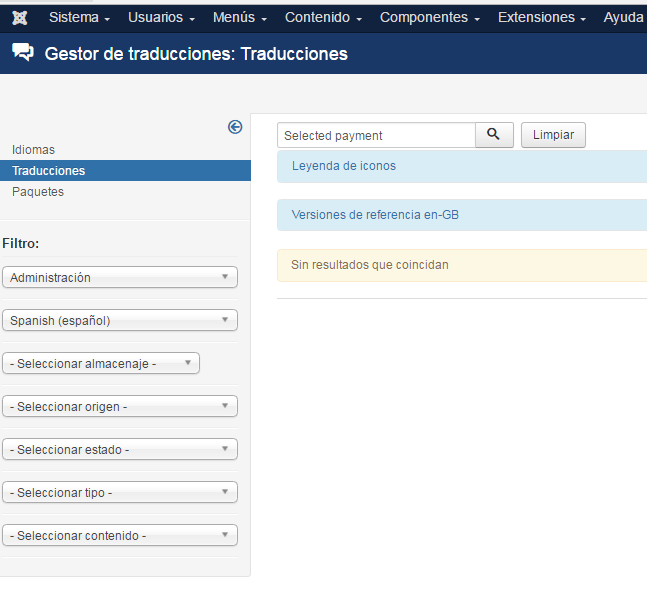
Task: Open the Sistema menu
Action: (79, 18)
